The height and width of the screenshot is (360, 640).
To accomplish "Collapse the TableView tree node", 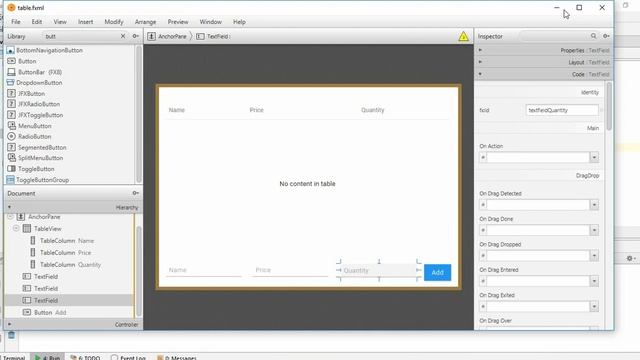I will (16, 229).
